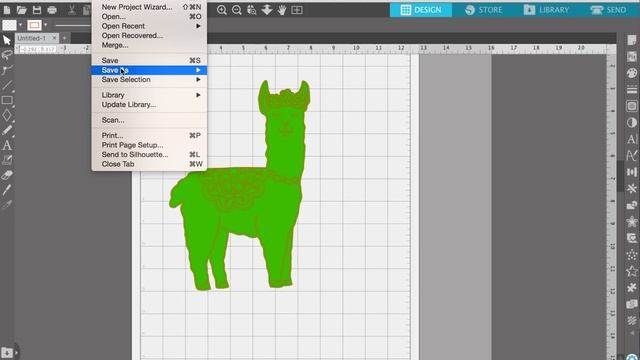
Task: Open the Align panel icon
Action: click(631, 172)
